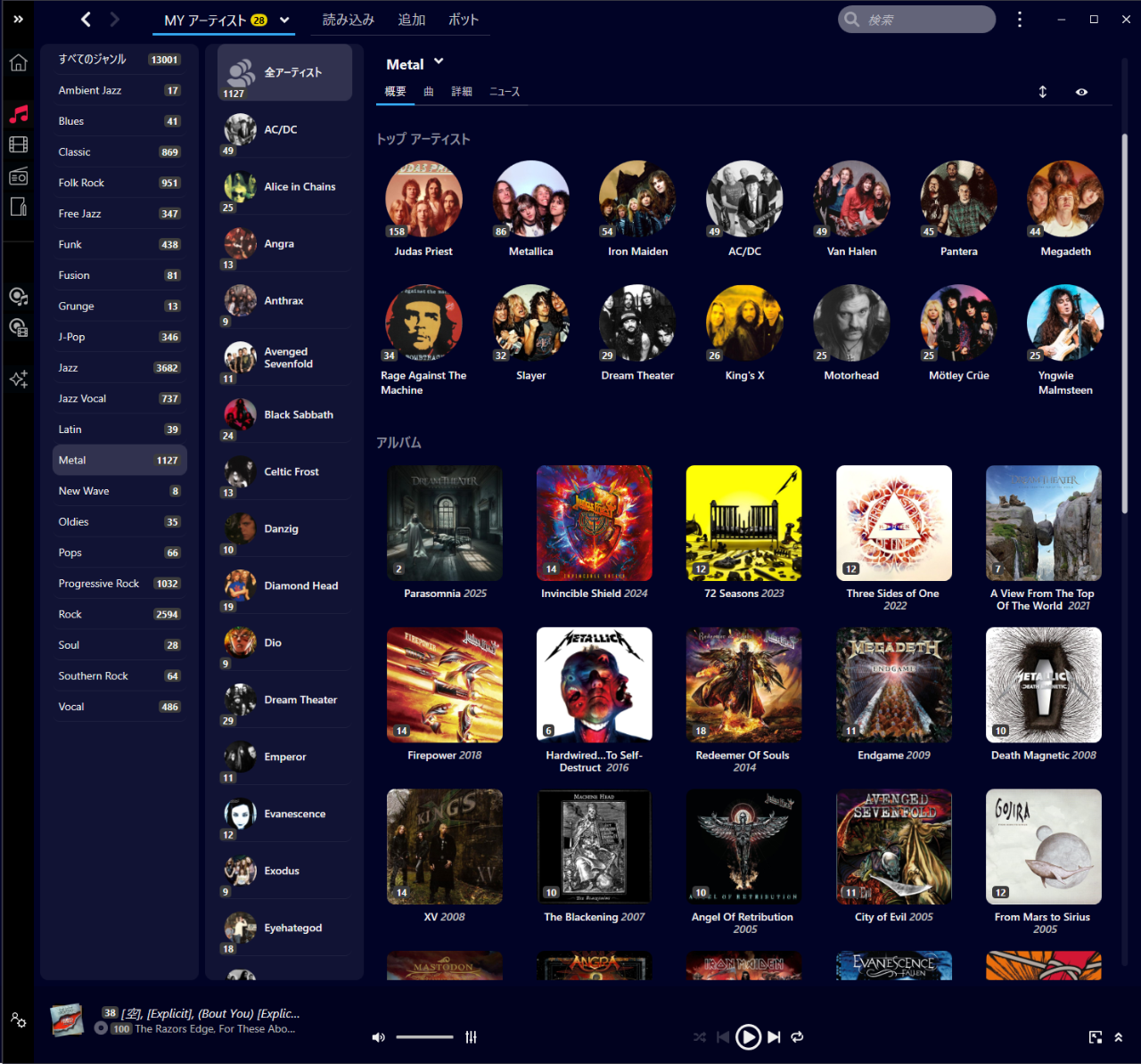The height and width of the screenshot is (1064, 1141).
Task: Adjust the volume slider
Action: click(x=424, y=1037)
